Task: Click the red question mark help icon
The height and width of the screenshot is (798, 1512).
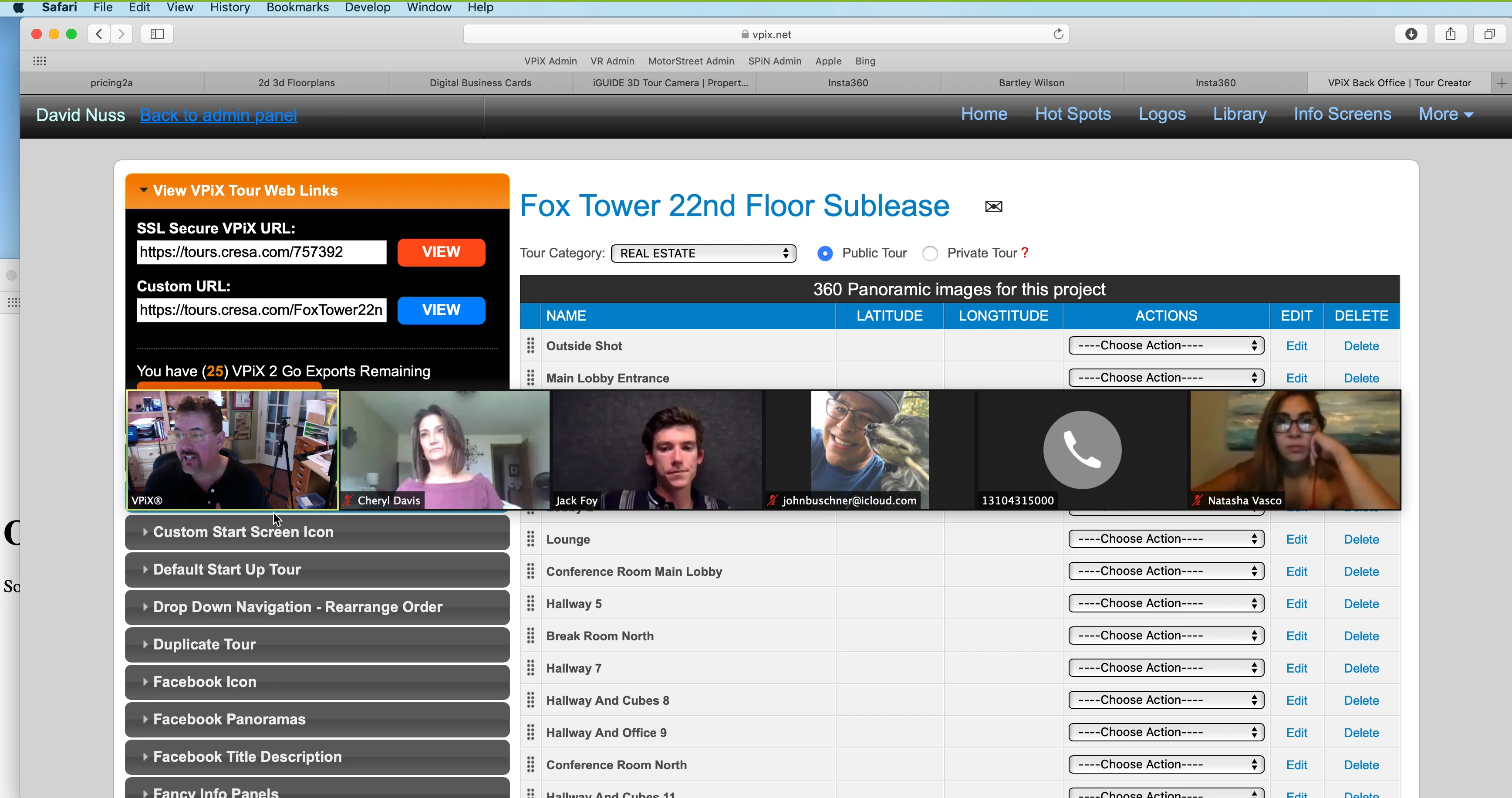Action: coord(1025,253)
